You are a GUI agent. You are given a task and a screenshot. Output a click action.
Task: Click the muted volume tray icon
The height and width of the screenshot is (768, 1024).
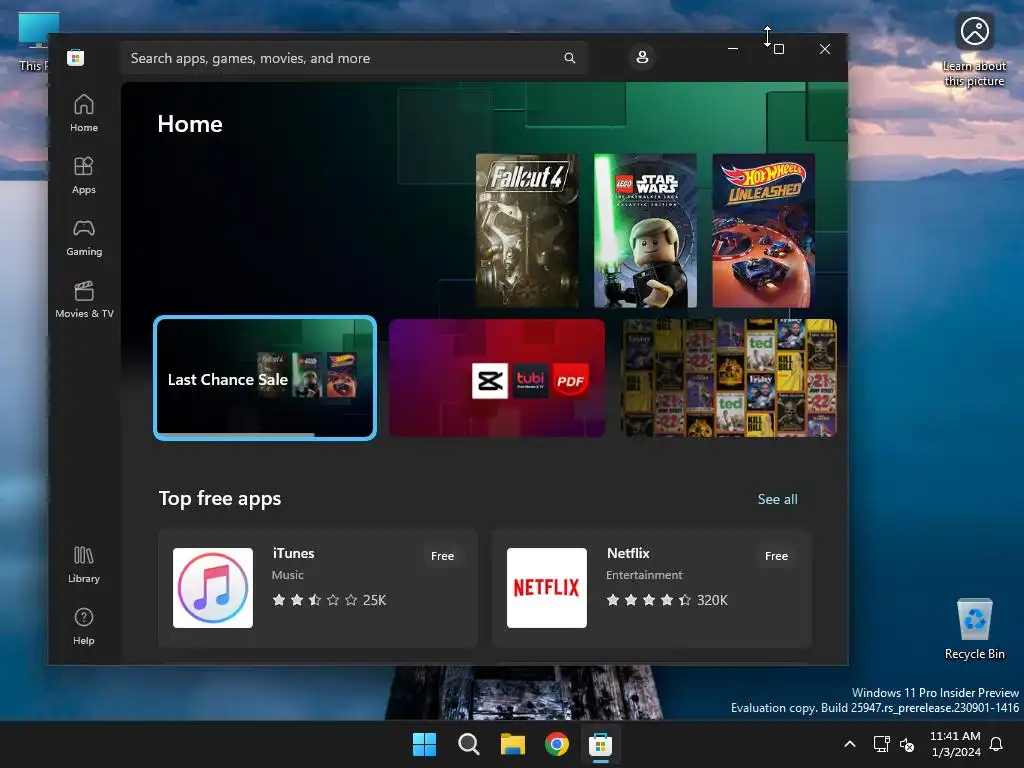click(x=906, y=744)
